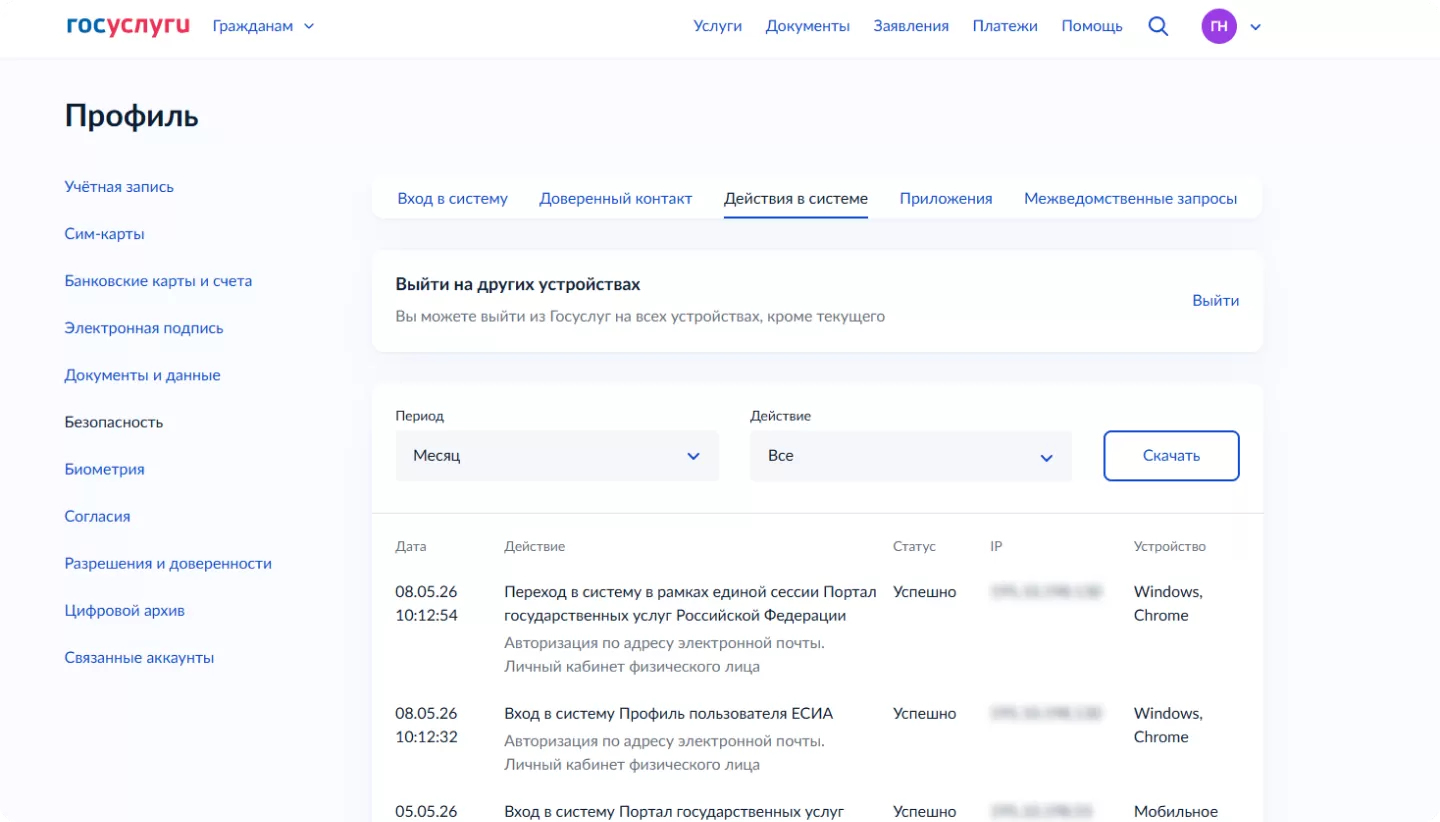Click the Дата column header
1440x822 pixels.
pos(411,547)
